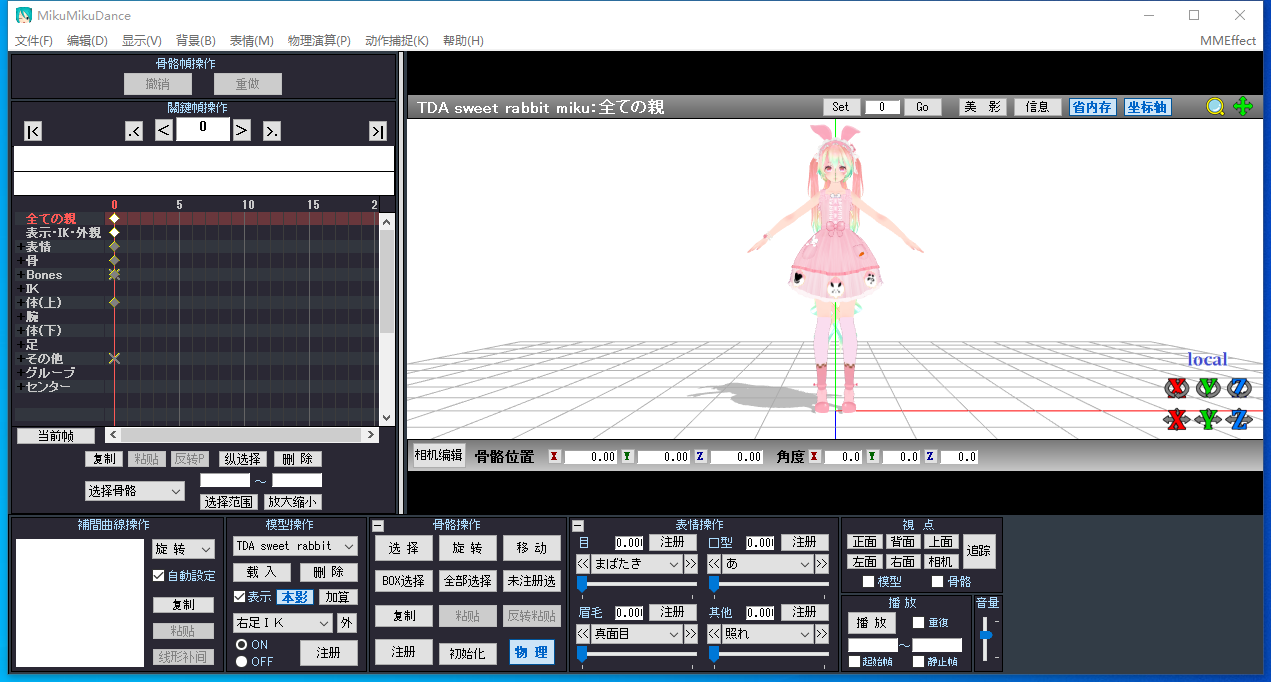Click the magnifier zoom view icon
The width and height of the screenshot is (1271, 682).
coord(1215,107)
